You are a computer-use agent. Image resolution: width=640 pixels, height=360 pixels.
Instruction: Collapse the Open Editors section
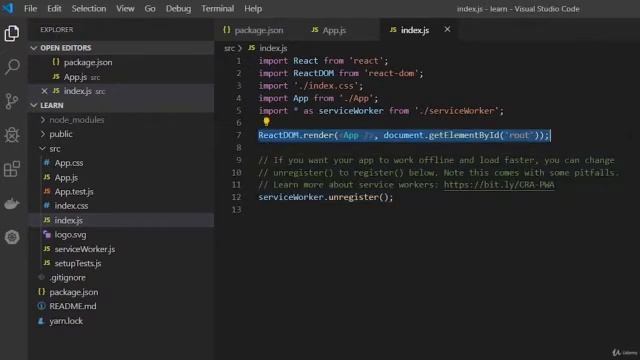pyautogui.click(x=121, y=48)
